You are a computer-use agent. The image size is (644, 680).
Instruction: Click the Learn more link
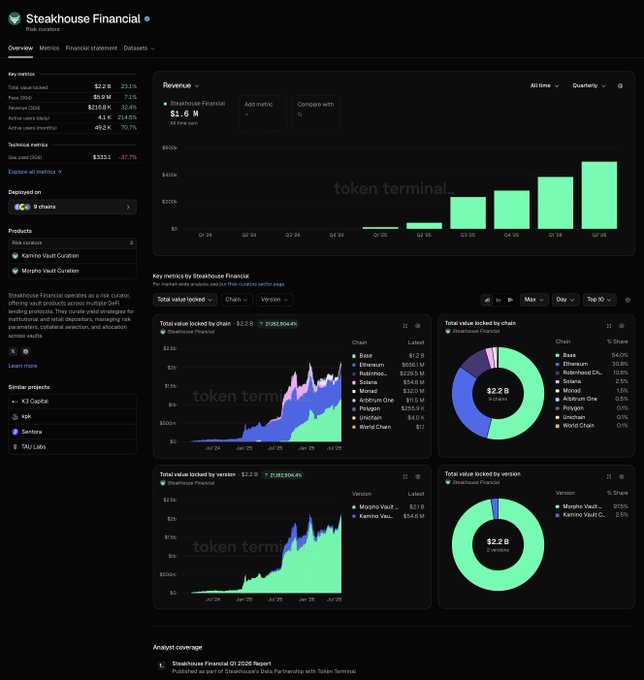click(x=23, y=366)
